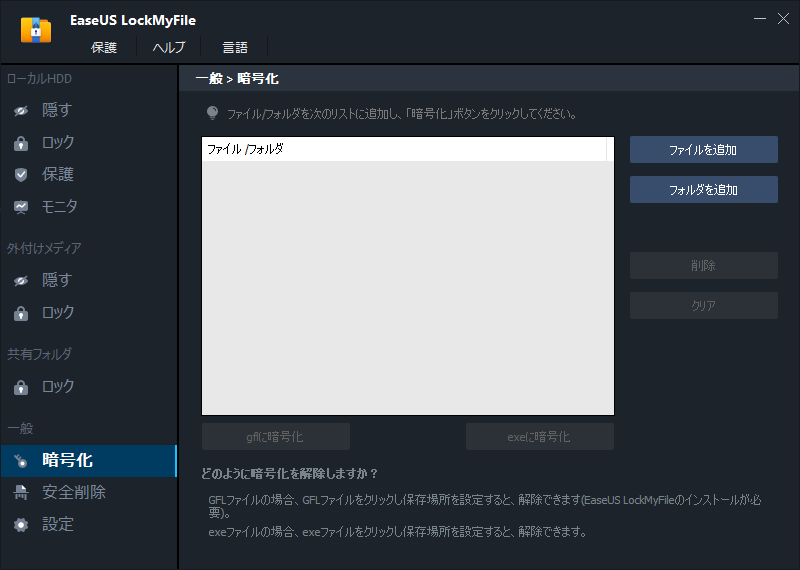Click the eye icon under 外付けメディア

point(21,281)
